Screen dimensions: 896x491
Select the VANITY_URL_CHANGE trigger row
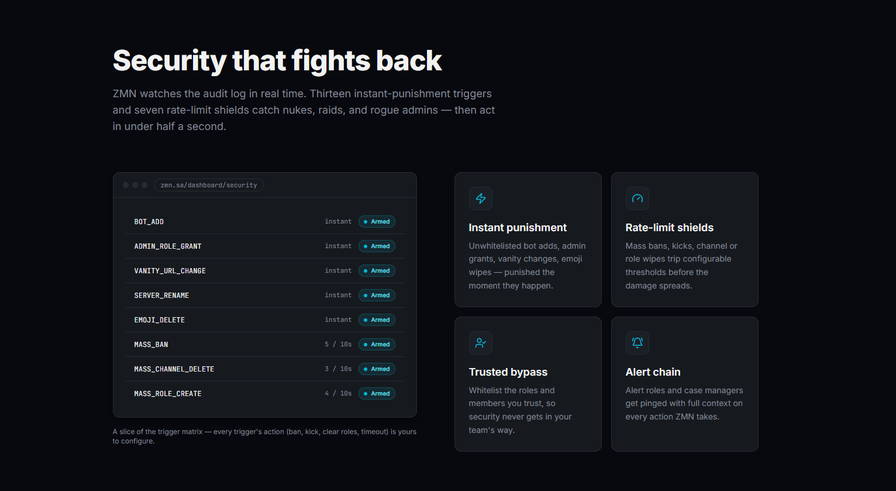click(265, 271)
